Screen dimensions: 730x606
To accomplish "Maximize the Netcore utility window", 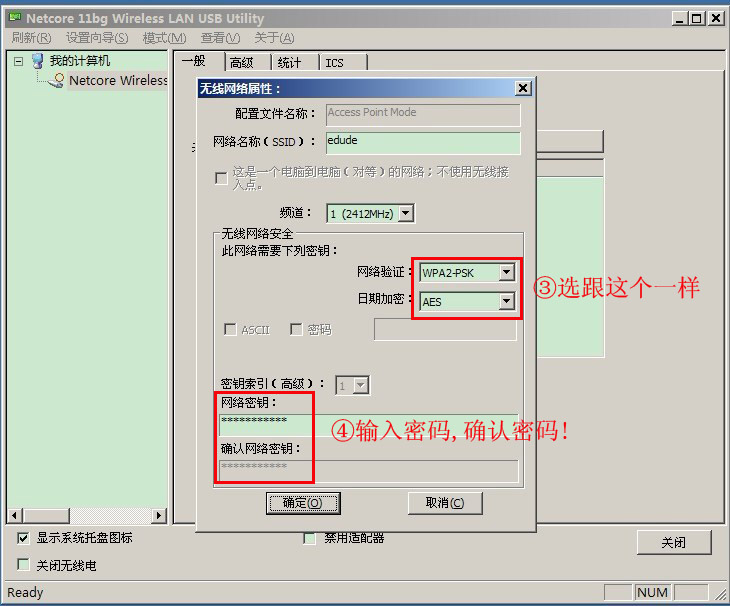I will 697,19.
